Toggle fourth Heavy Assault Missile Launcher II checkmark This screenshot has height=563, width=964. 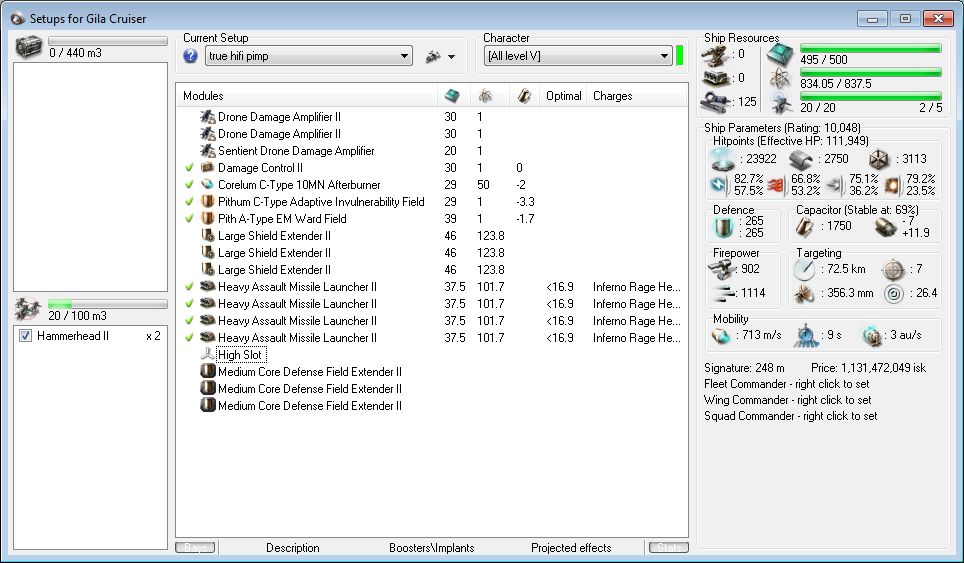(189, 337)
